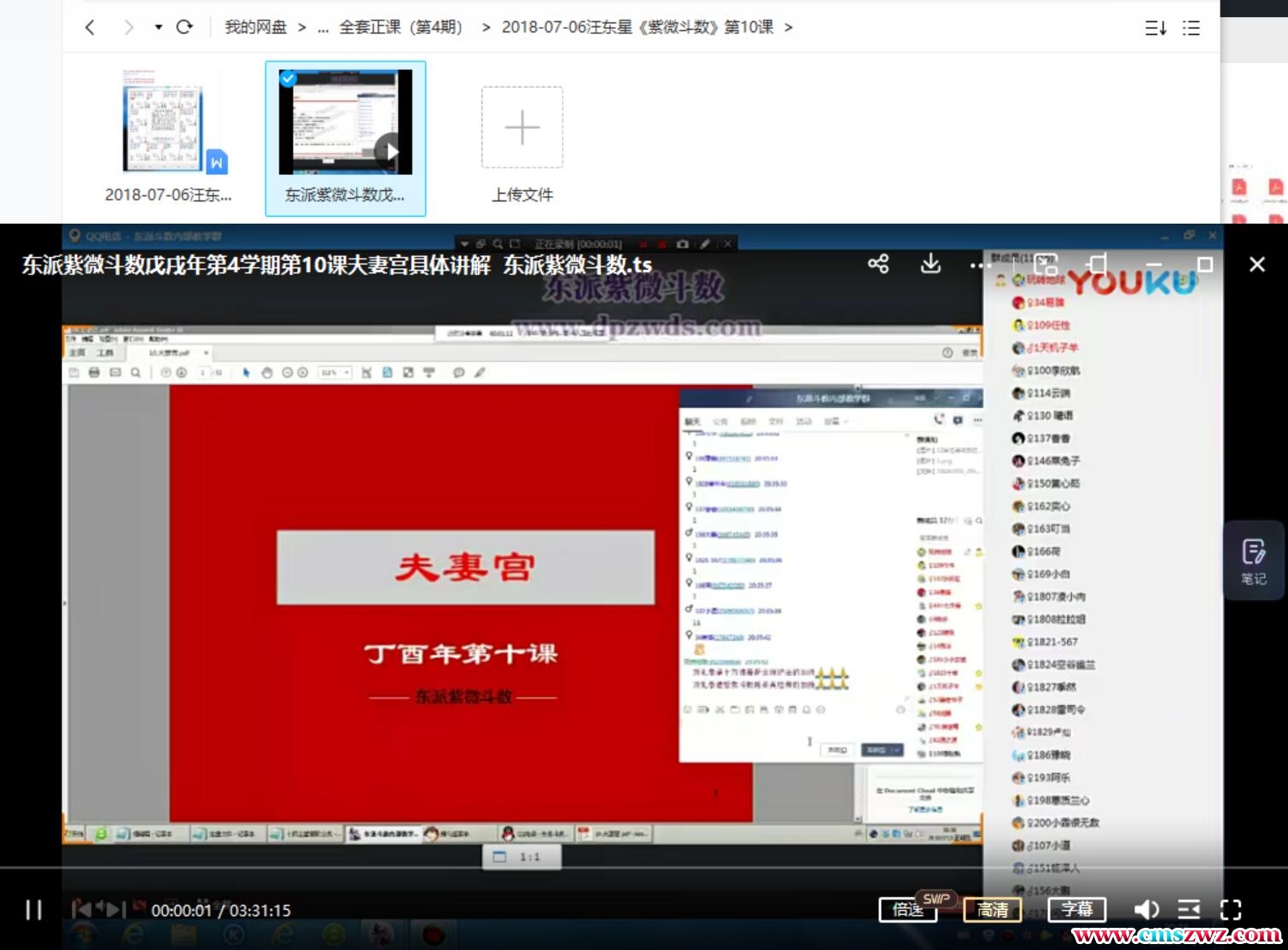Click the 上传文件 upload tile
Image resolution: width=1288 pixels, height=950 pixels.
tap(522, 138)
